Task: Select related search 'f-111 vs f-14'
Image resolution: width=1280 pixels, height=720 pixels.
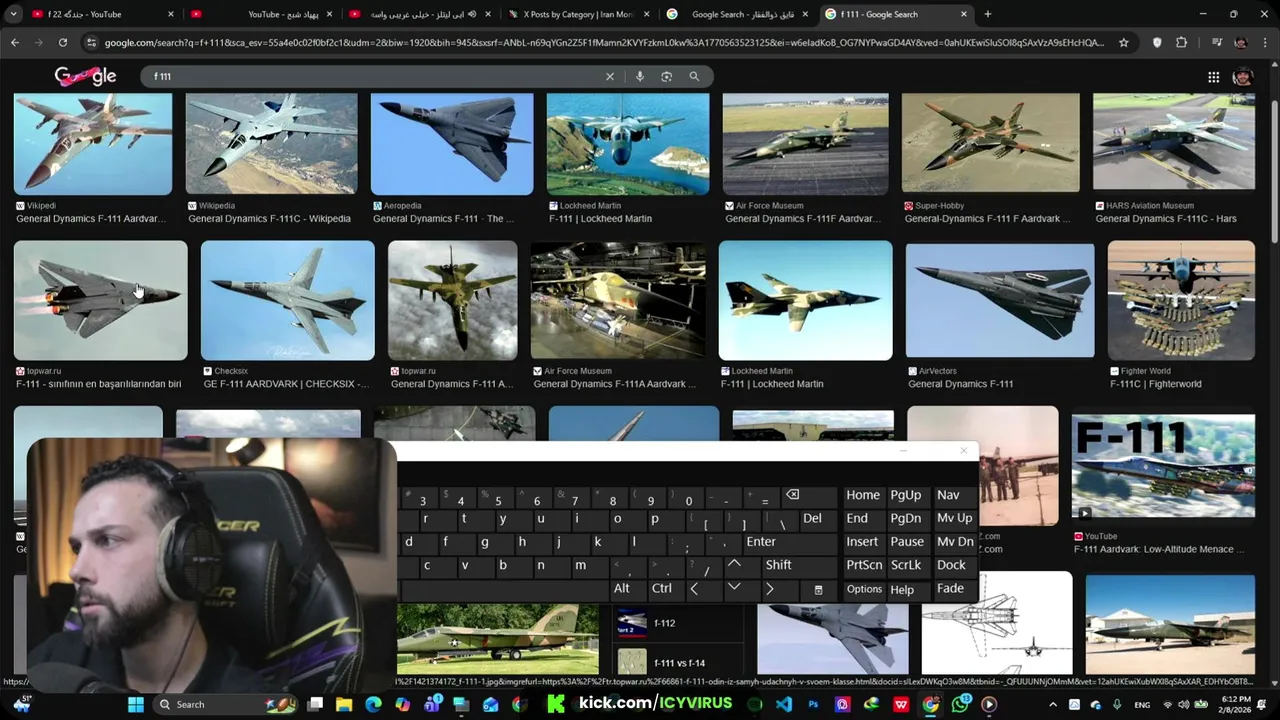Action: tap(680, 662)
